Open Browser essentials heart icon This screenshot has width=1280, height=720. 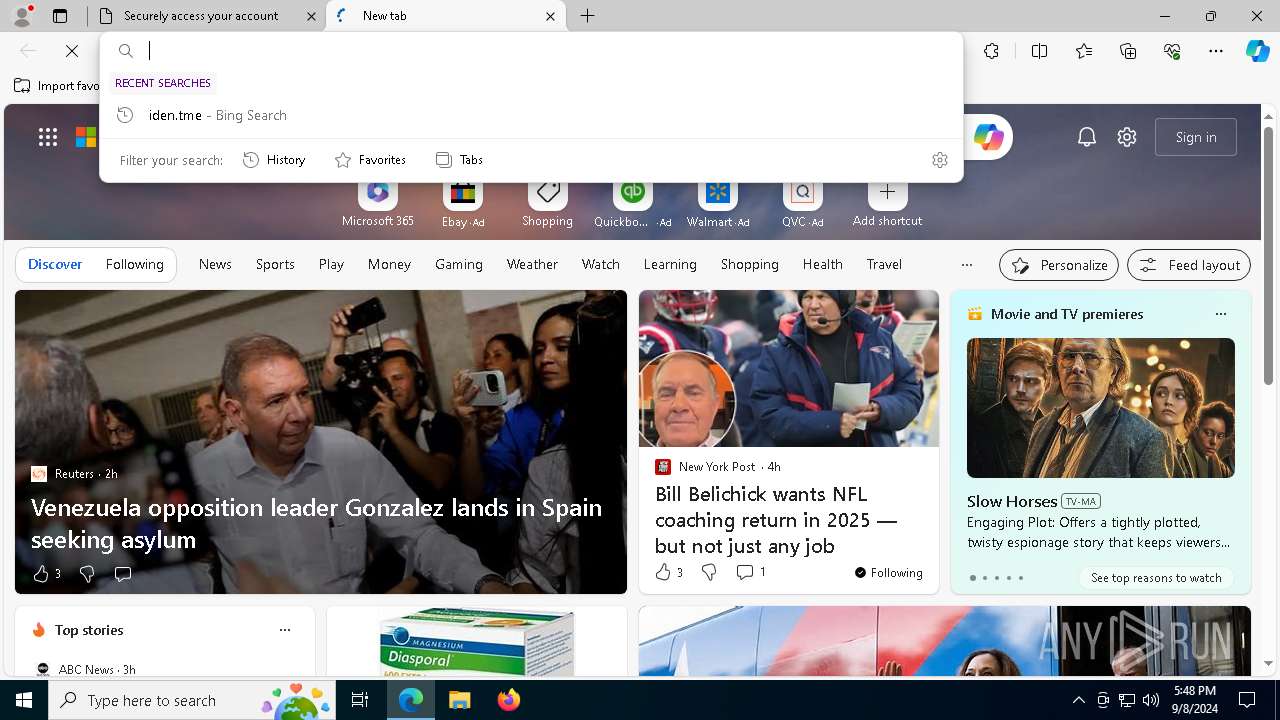1172,51
